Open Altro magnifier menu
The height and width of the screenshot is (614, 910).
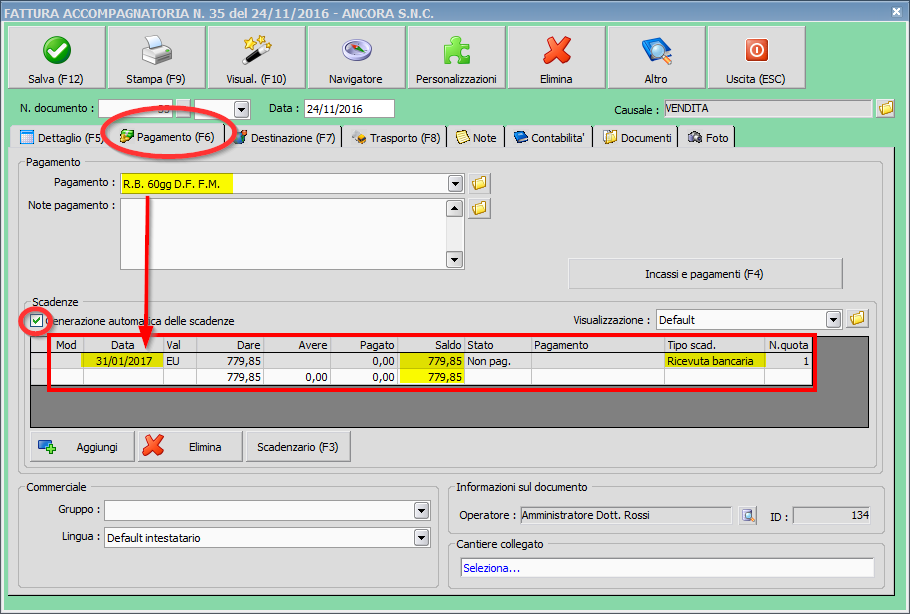[x=656, y=57]
